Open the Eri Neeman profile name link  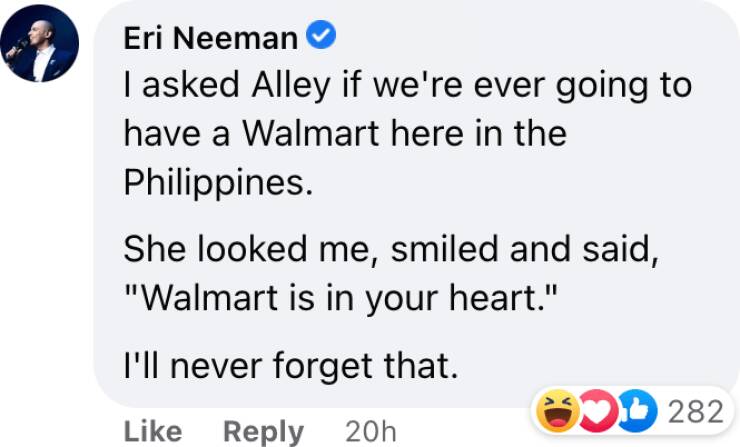[210, 38]
